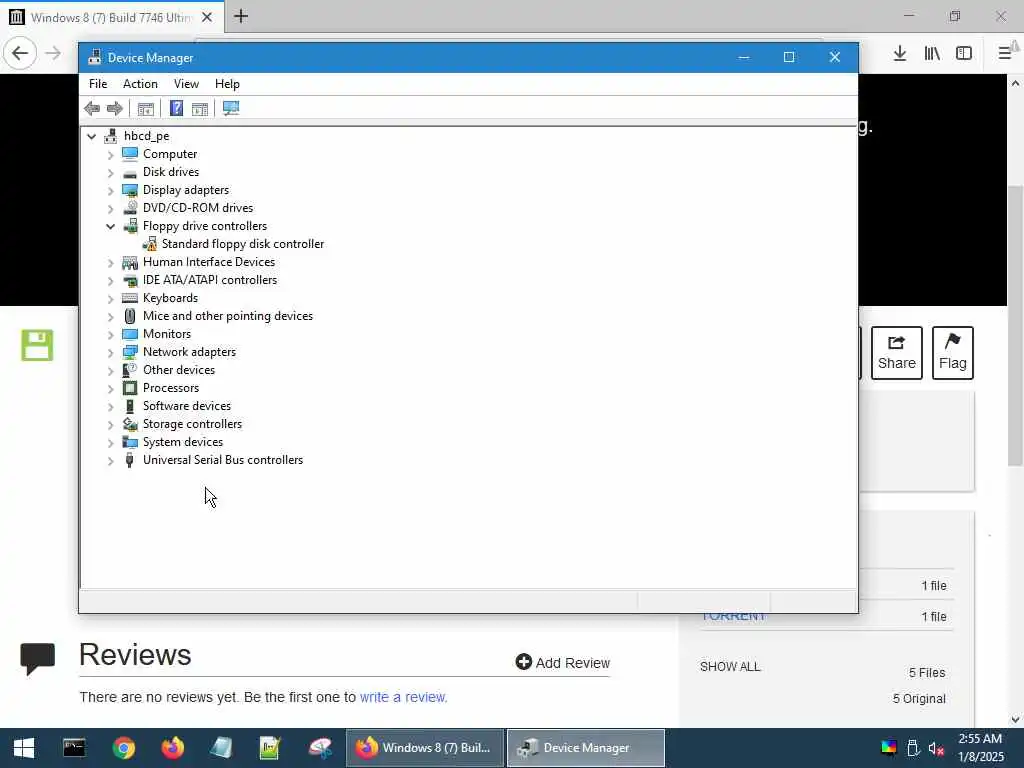Screen dimensions: 1024x768
Task: Expand the Monitors chevron
Action: 110,335
